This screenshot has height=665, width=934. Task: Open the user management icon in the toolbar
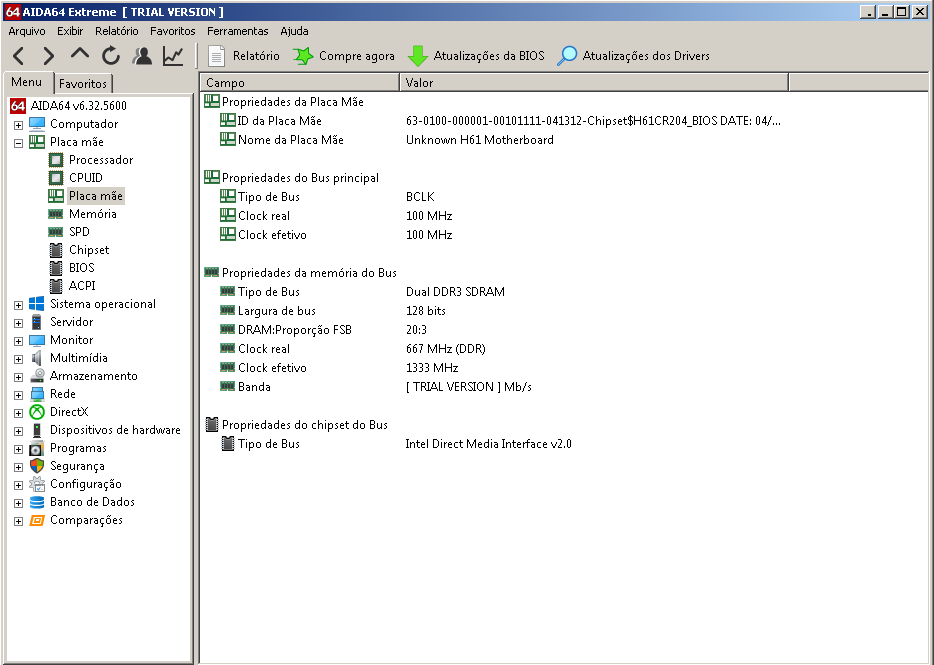click(x=142, y=56)
